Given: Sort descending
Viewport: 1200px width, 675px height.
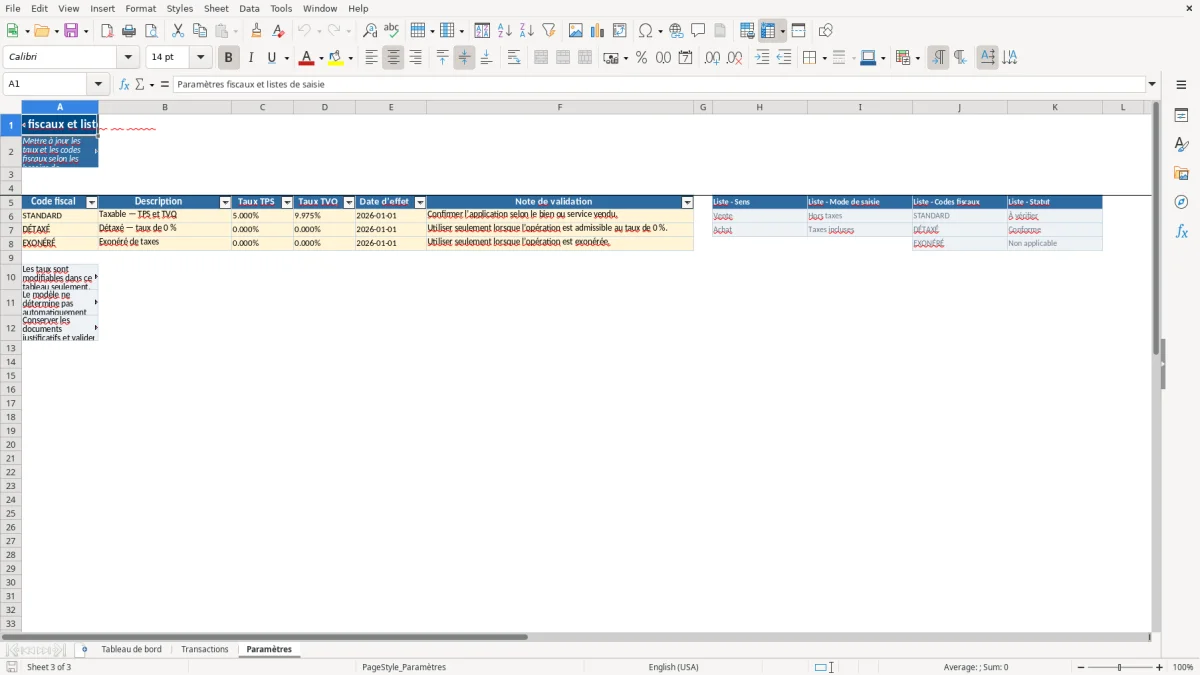Looking at the screenshot, I should coord(527,31).
